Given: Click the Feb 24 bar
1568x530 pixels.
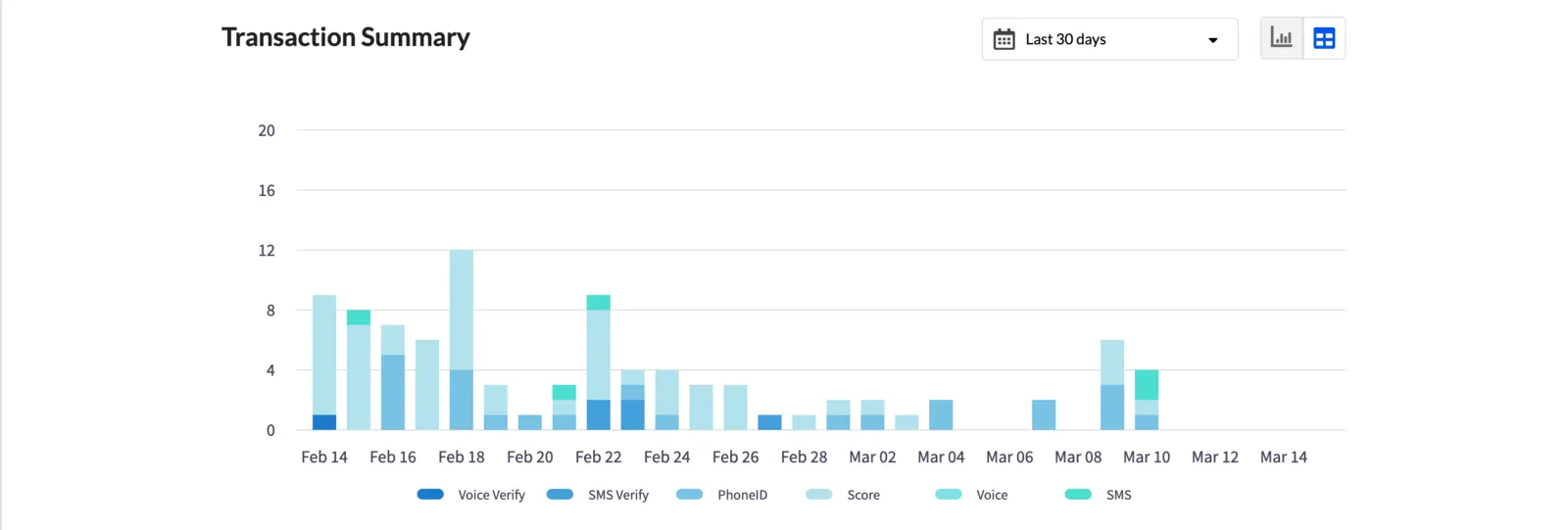Looking at the screenshot, I should (667, 400).
